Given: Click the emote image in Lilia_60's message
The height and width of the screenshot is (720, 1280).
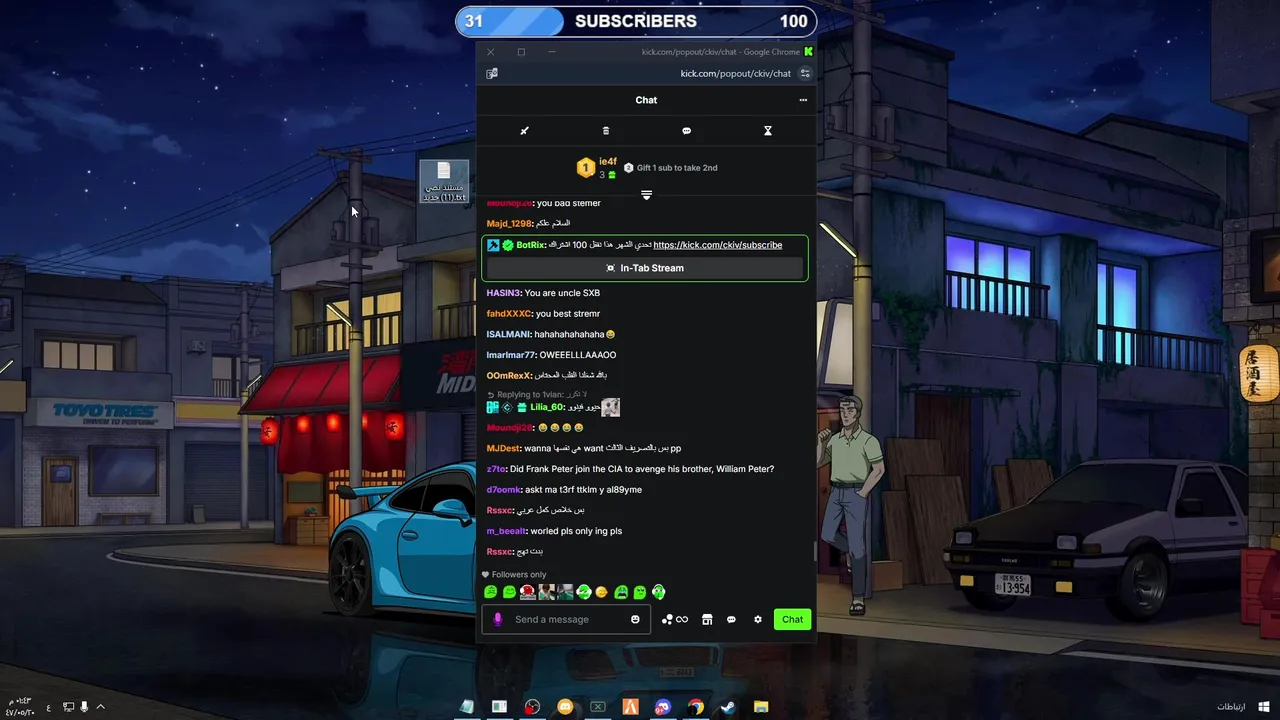Looking at the screenshot, I should click(610, 407).
